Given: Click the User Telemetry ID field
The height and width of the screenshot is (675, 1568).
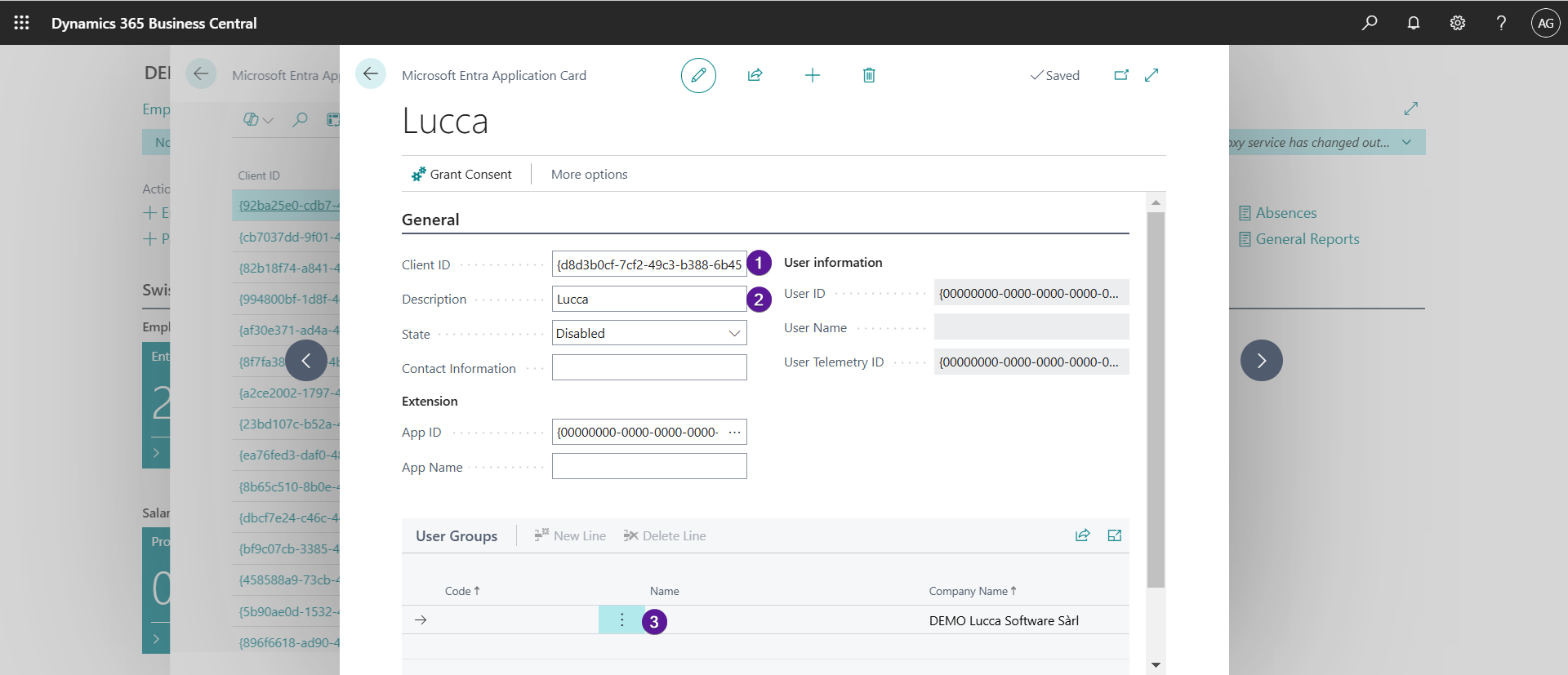Looking at the screenshot, I should coord(1031,362).
